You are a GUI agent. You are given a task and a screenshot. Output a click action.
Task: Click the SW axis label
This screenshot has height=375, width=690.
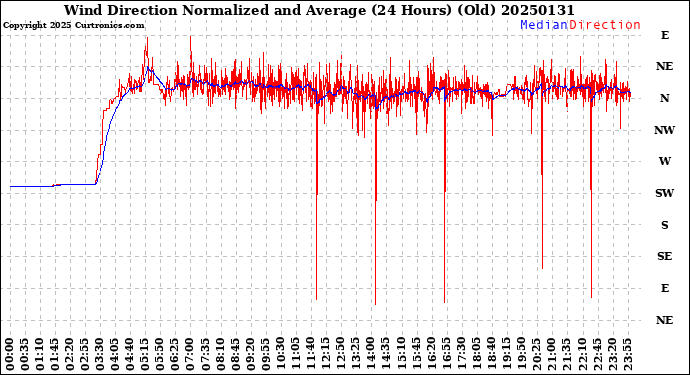tap(664, 193)
